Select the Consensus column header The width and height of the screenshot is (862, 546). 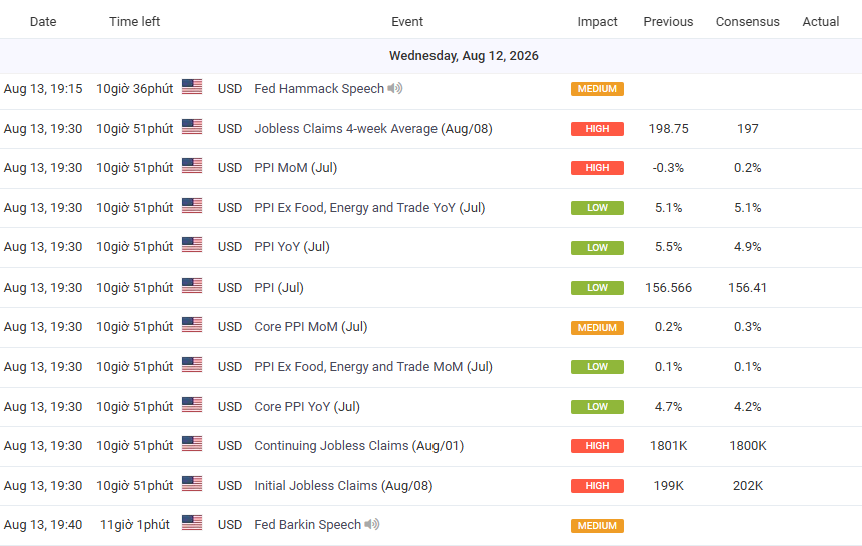point(747,21)
